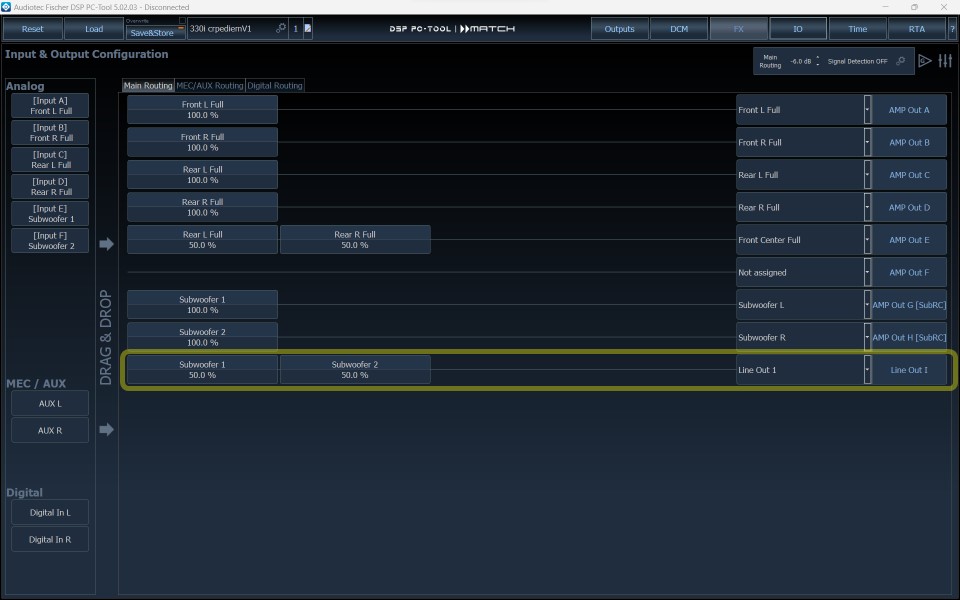
Task: Open help with the question mark button
Action: click(952, 29)
